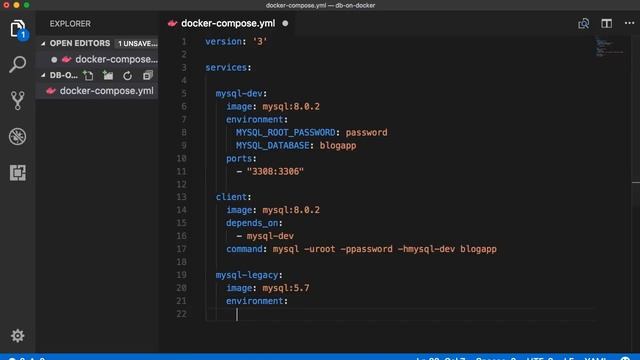Click the 'blogapp' value on line 9
This screenshot has height=360, width=640.
[x=338, y=146]
